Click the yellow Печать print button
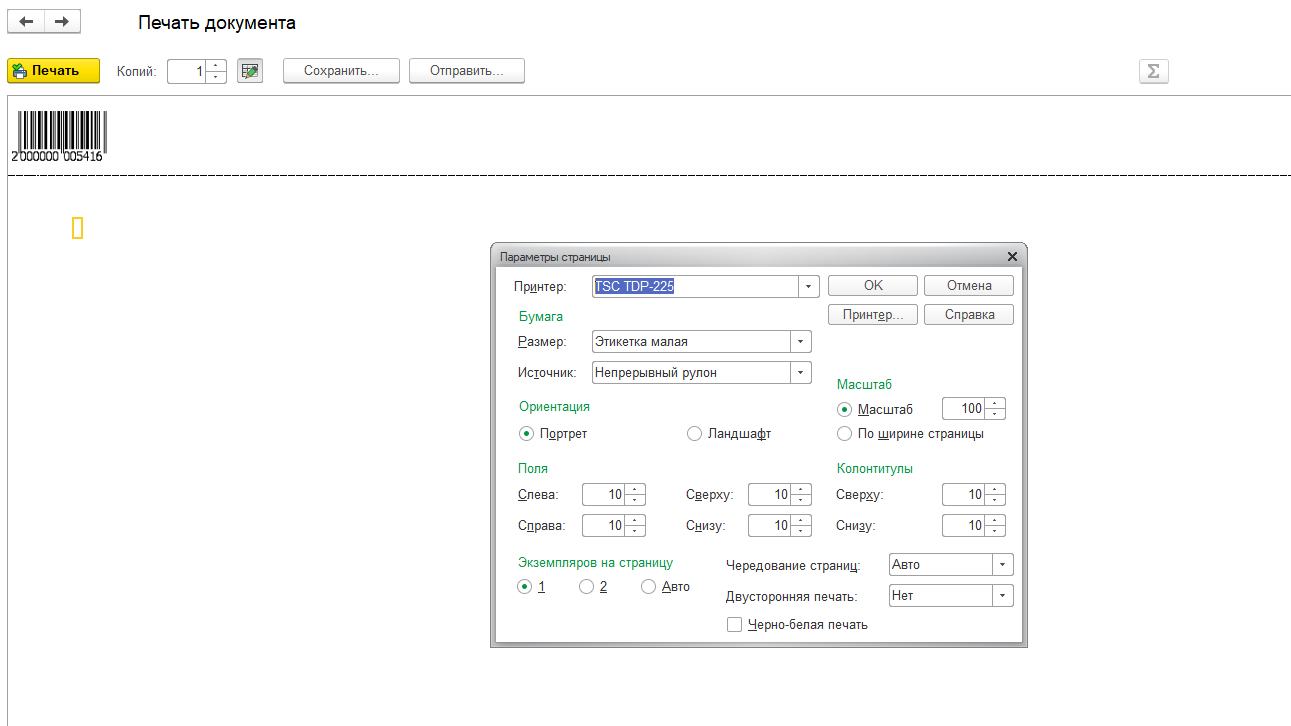The height and width of the screenshot is (726, 1291). [54, 71]
